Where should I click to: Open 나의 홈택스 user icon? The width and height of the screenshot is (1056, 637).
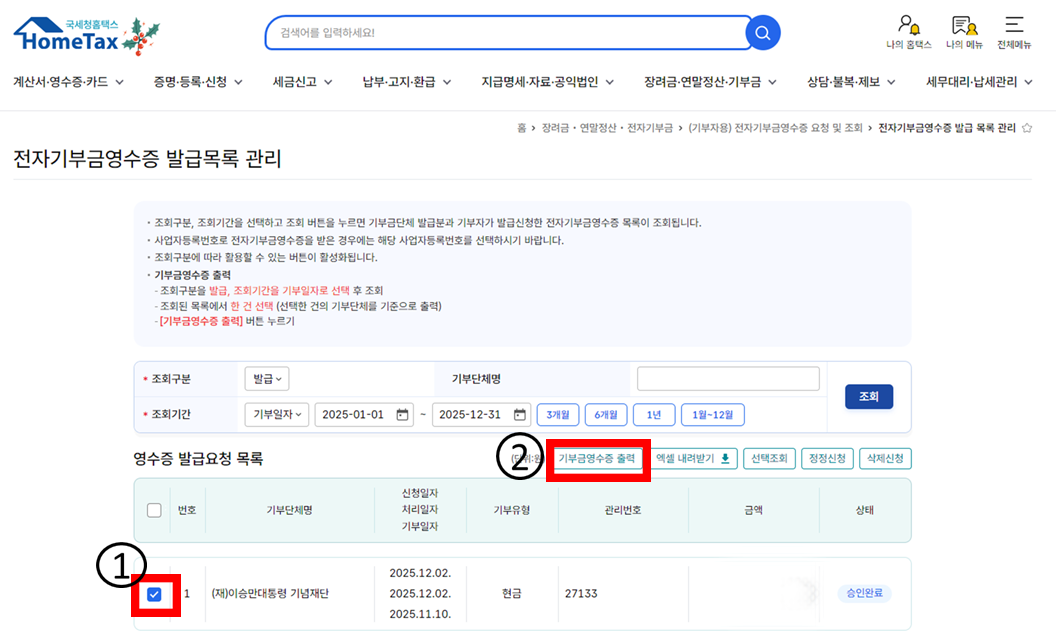coord(908,25)
